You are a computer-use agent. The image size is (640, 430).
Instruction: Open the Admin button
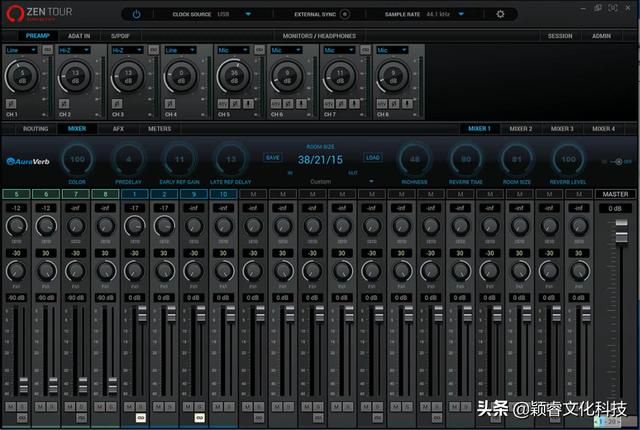click(x=602, y=36)
